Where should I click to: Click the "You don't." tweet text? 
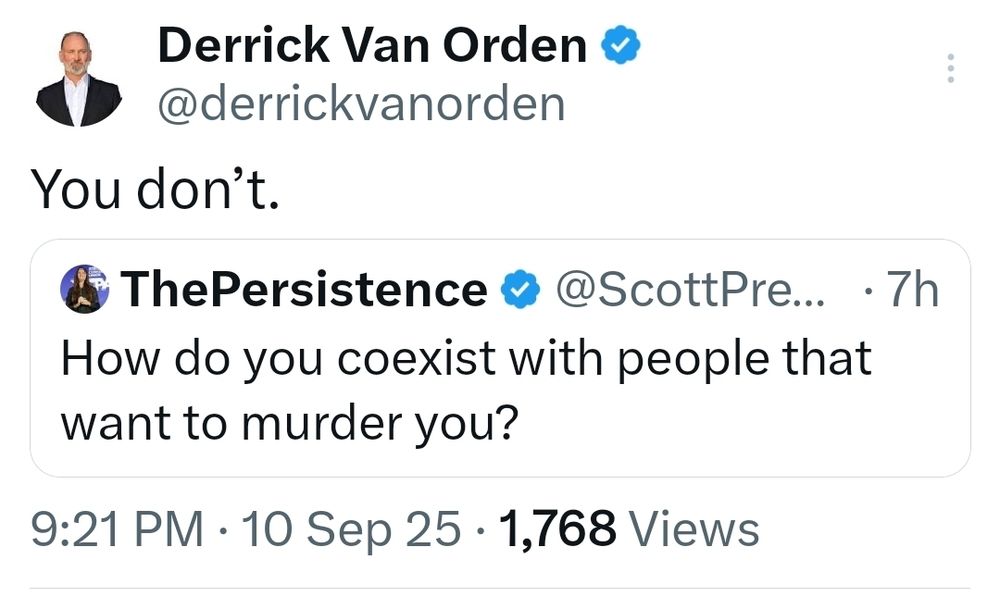(x=154, y=187)
